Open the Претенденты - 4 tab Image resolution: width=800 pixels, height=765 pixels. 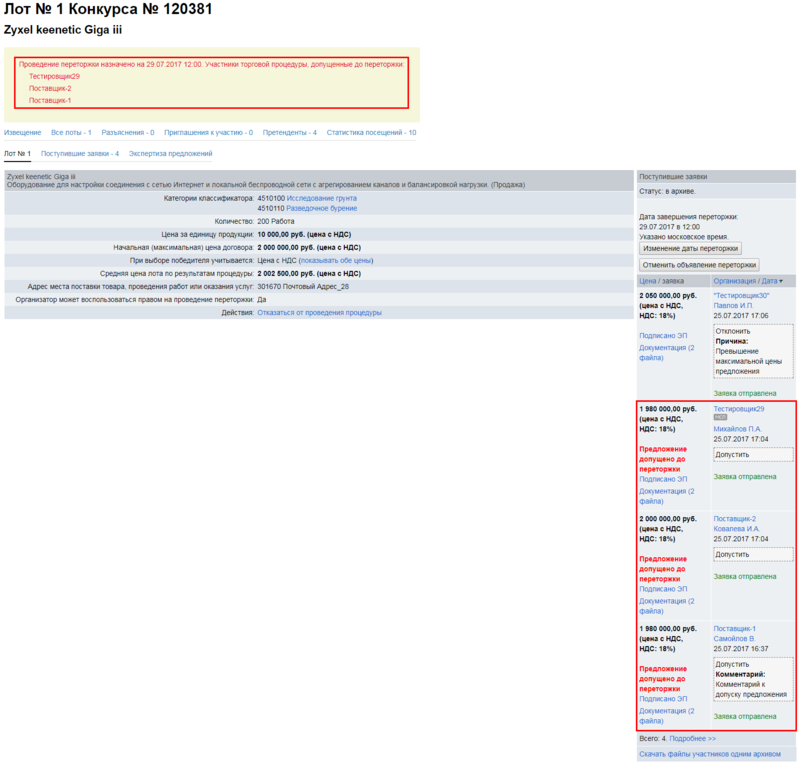click(289, 132)
